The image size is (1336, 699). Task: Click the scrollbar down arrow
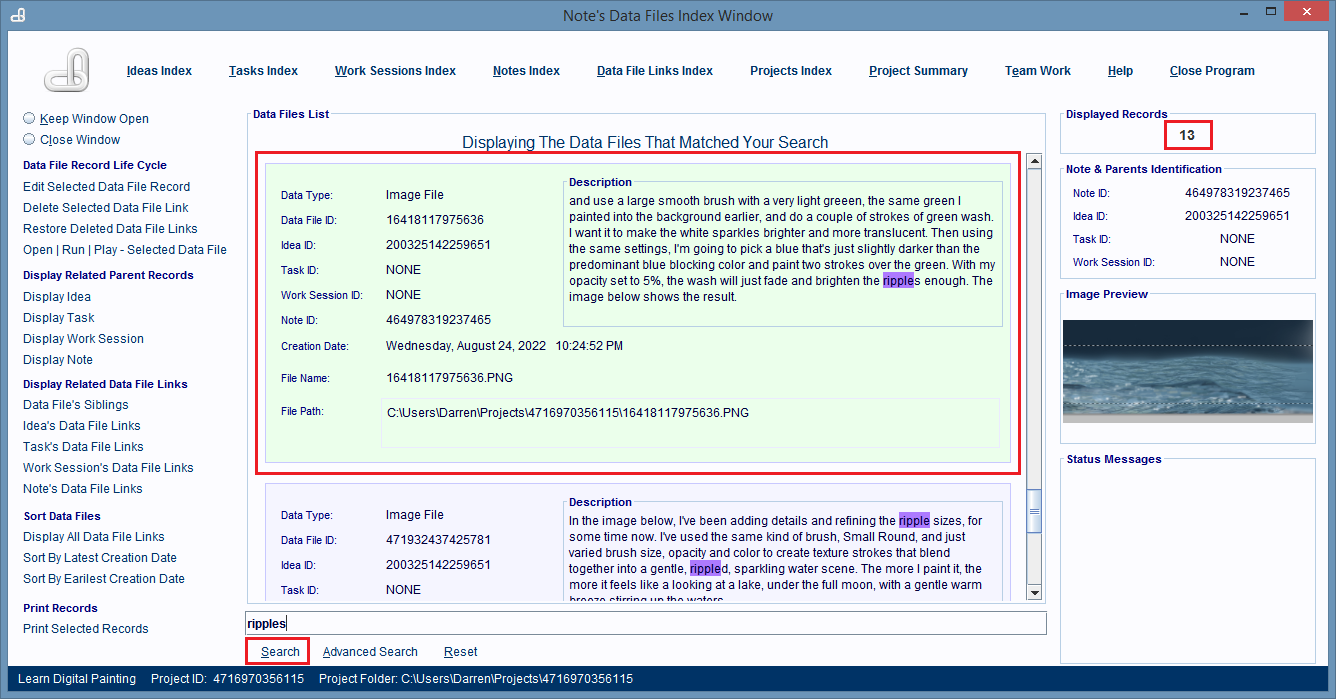coord(1035,592)
